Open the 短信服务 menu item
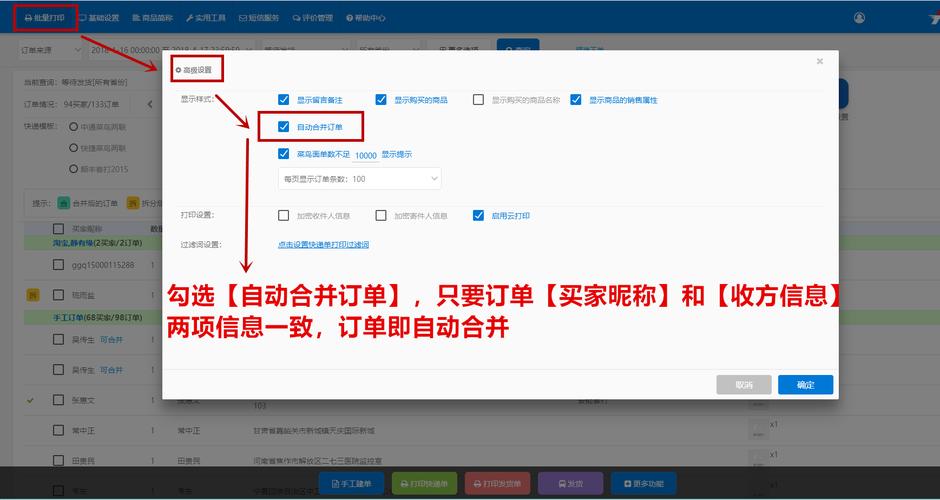Viewport: 940px width, 500px height. point(259,18)
